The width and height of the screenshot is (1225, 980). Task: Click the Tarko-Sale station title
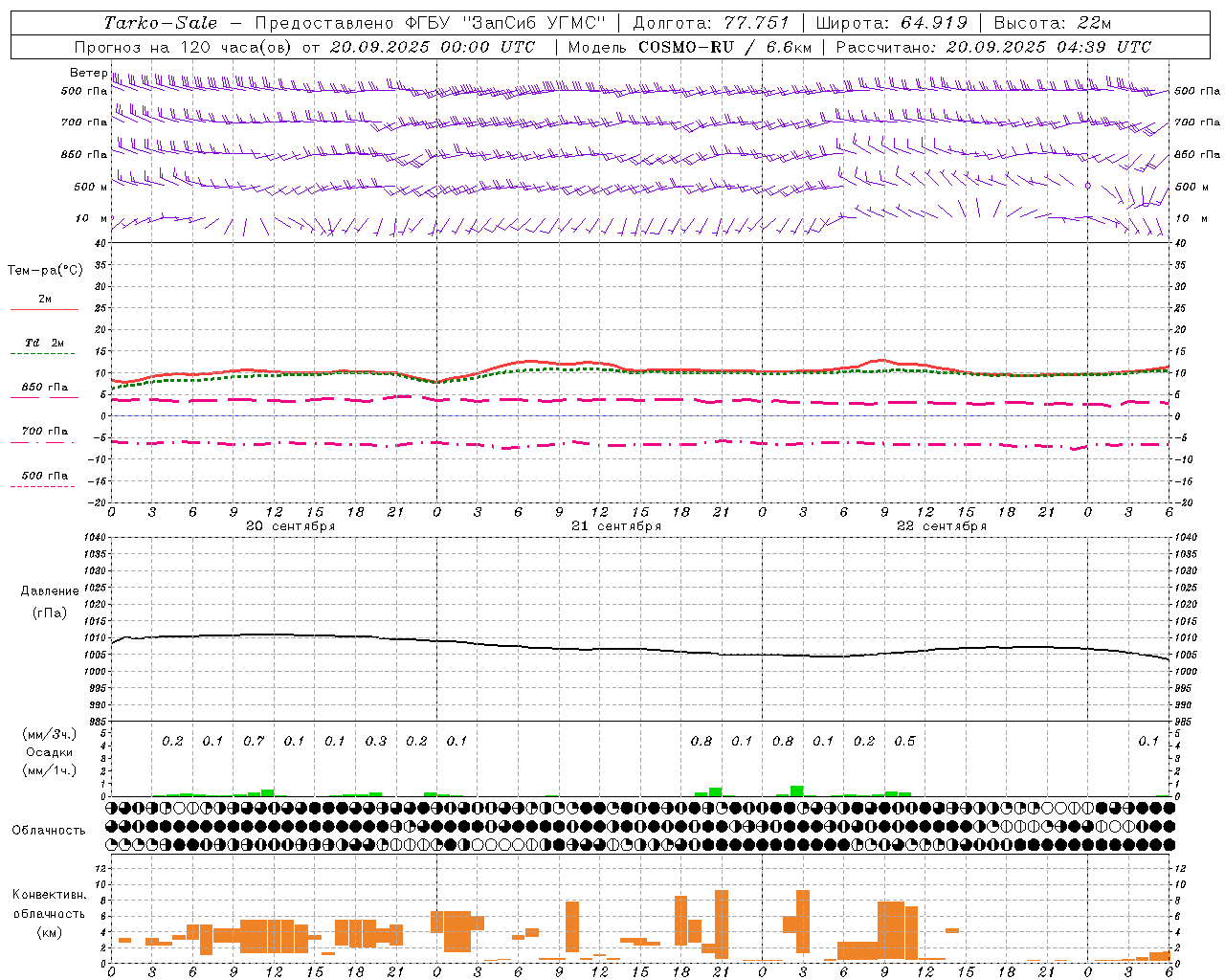[161, 23]
